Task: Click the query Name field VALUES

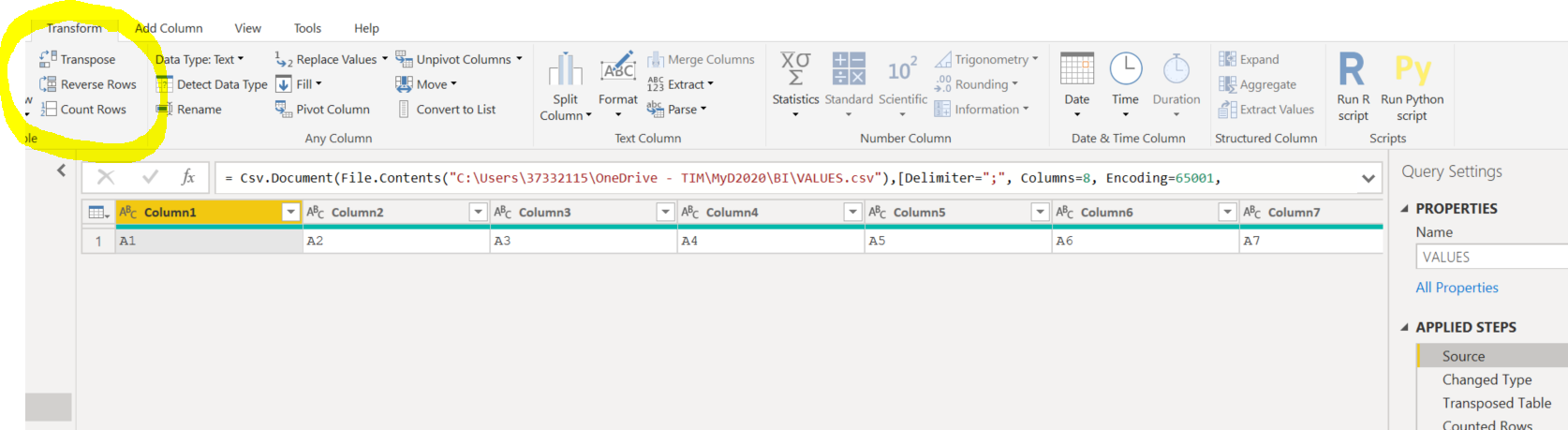Action: [1492, 257]
